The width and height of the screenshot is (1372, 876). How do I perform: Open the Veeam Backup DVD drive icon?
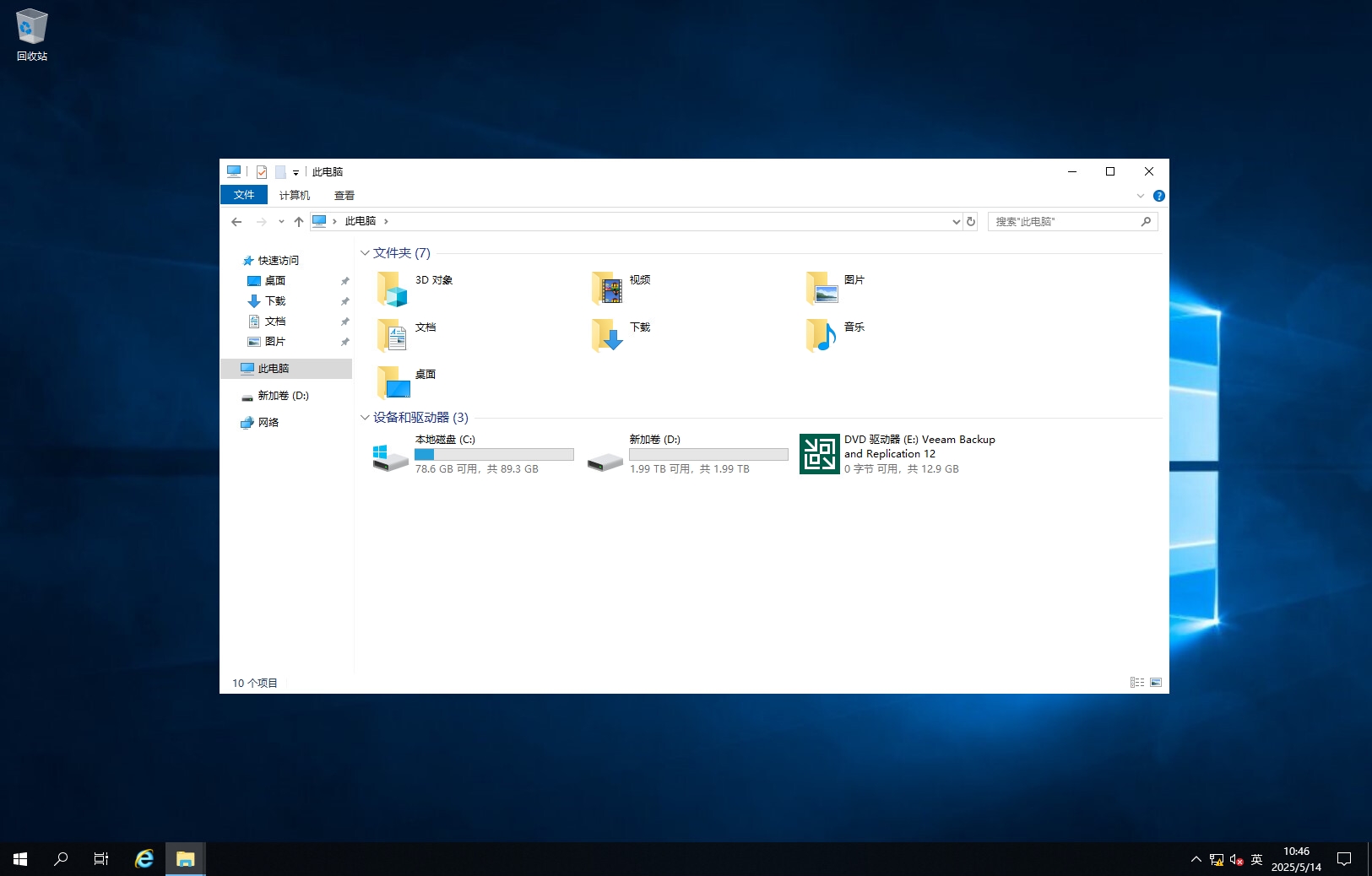tap(819, 454)
